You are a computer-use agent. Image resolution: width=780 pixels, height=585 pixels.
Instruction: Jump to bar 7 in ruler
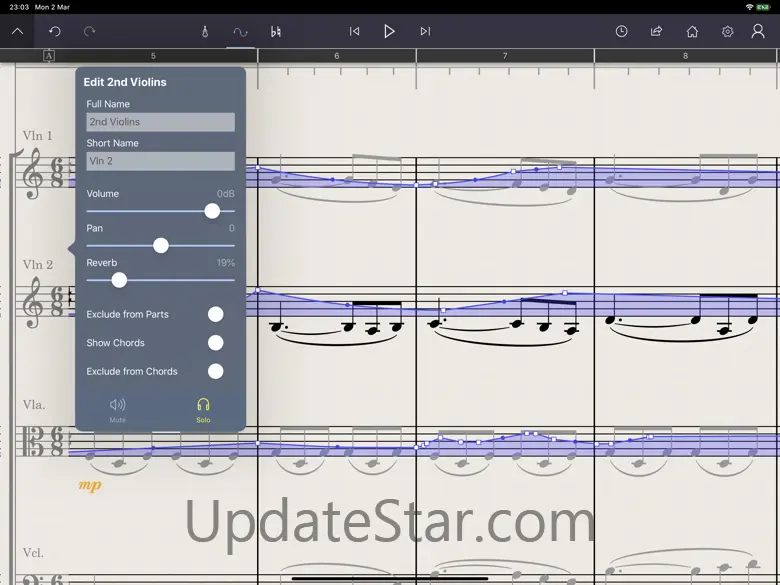505,56
